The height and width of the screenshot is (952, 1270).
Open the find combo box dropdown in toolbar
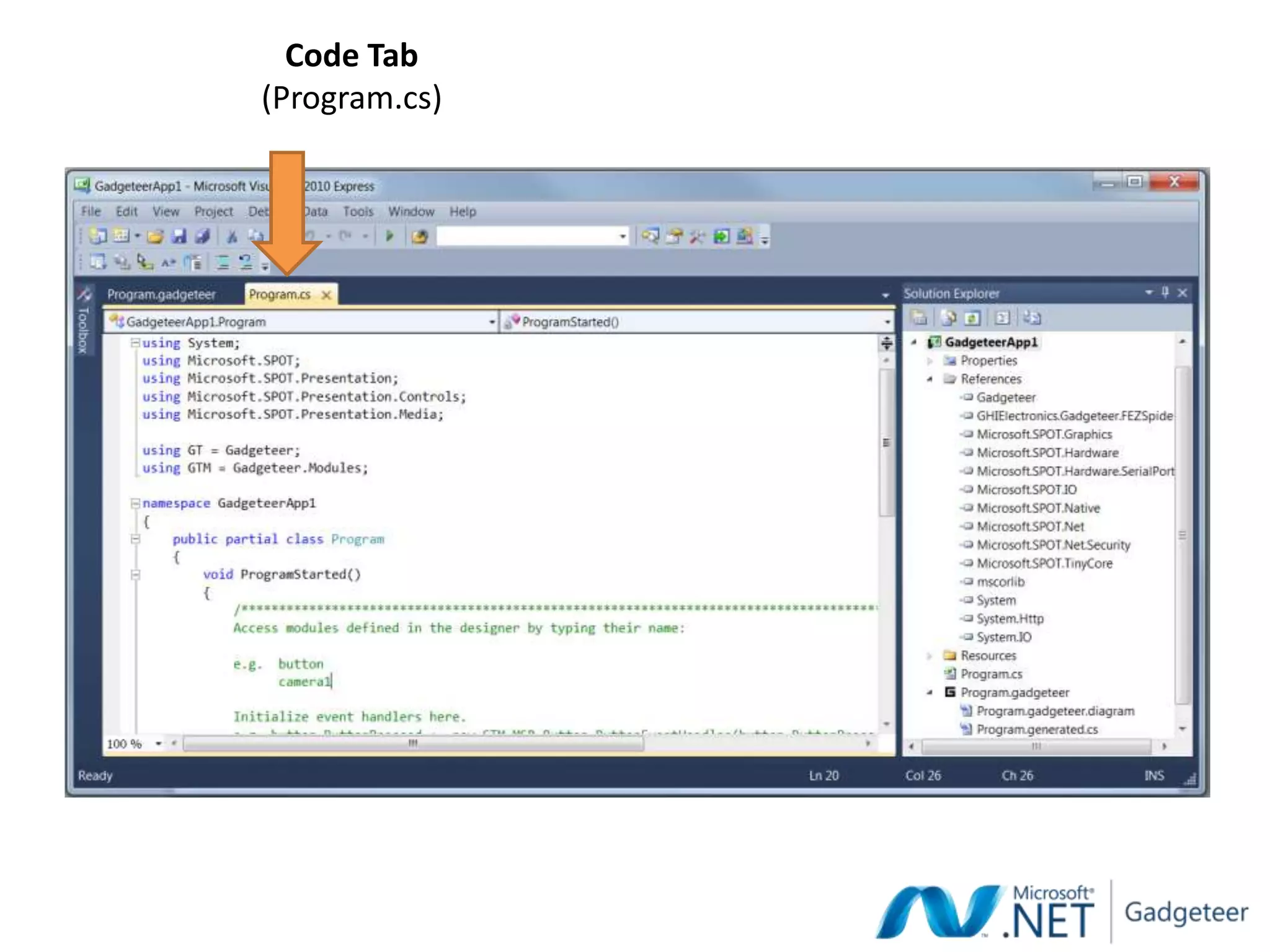[622, 236]
